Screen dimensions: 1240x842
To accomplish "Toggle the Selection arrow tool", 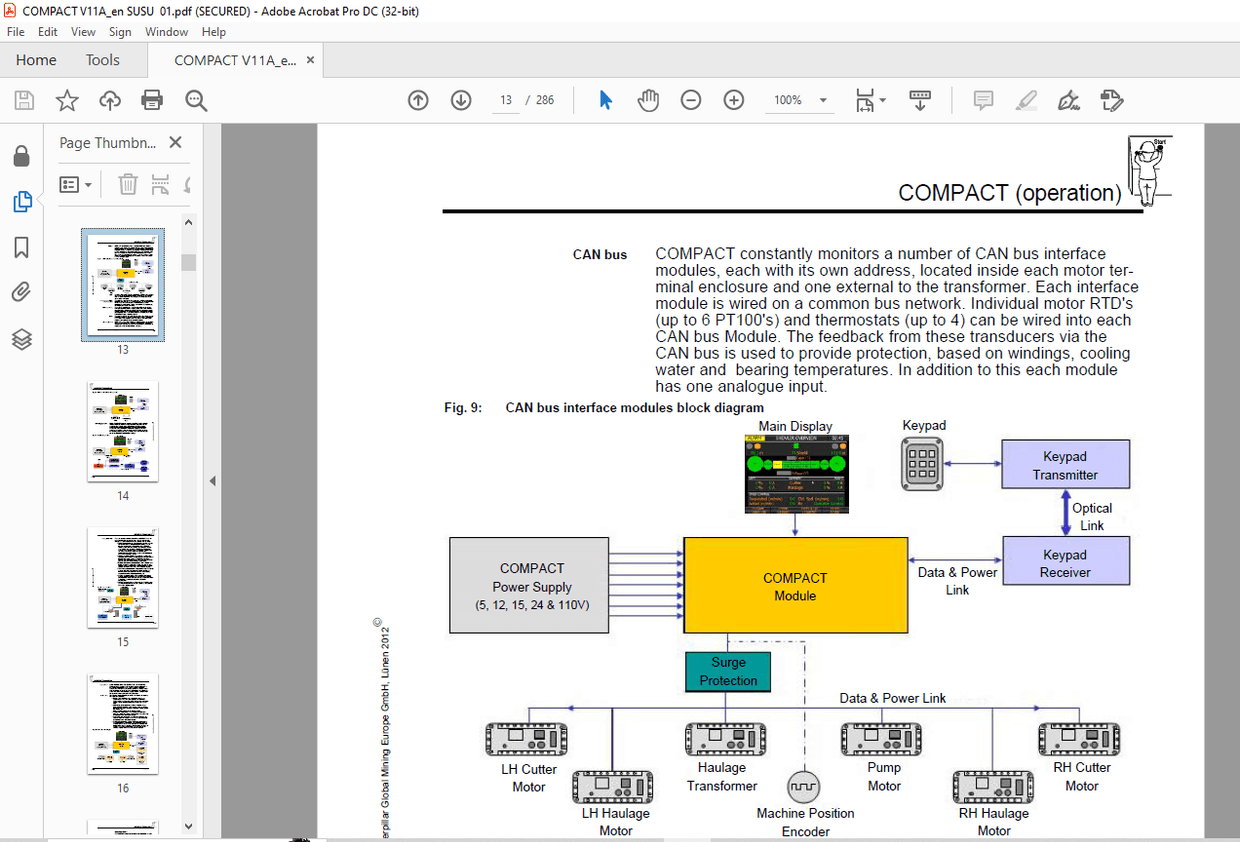I will (x=605, y=100).
